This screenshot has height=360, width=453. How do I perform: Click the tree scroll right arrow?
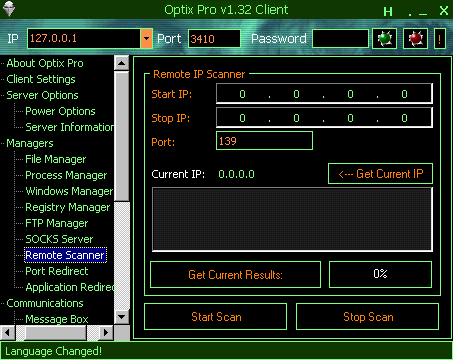tap(106, 332)
